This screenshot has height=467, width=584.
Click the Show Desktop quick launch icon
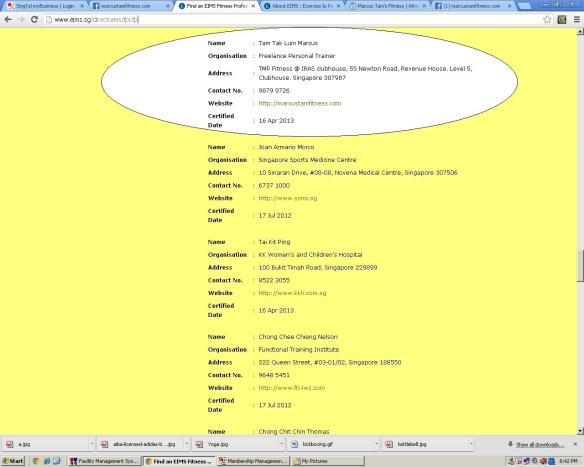[x=56, y=461]
